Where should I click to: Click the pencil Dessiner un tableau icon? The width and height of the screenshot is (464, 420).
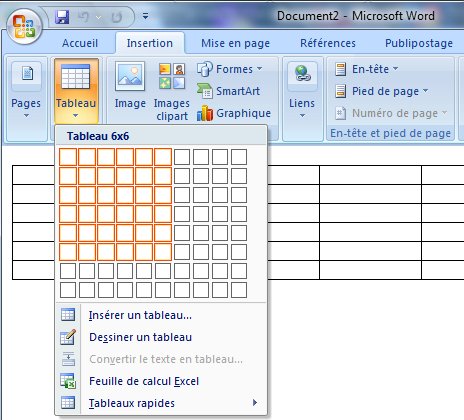pyautogui.click(x=68, y=337)
